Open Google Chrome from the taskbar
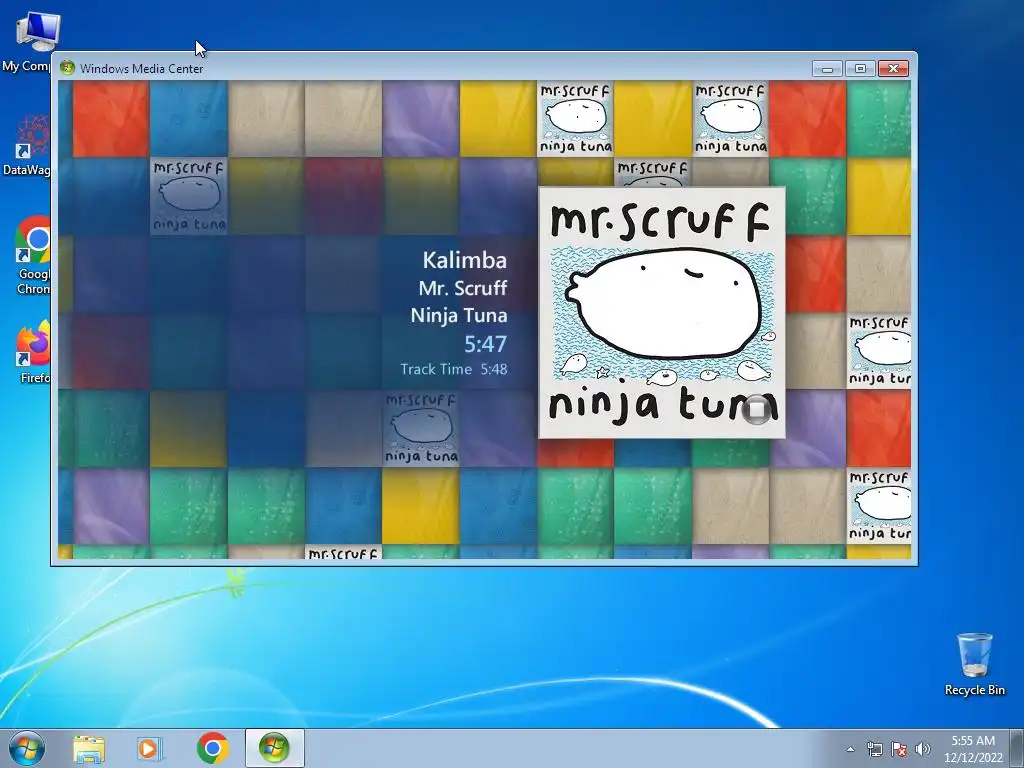The height and width of the screenshot is (768, 1024). click(212, 748)
